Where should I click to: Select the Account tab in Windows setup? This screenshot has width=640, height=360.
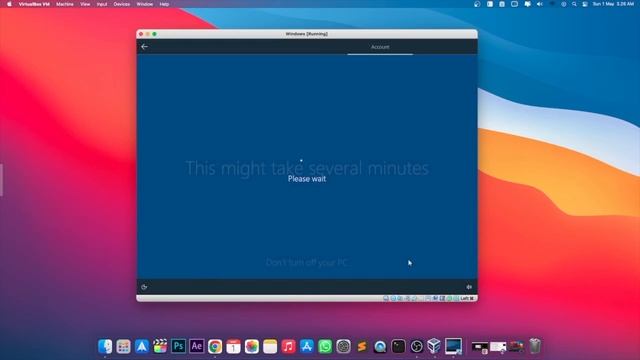pyautogui.click(x=380, y=47)
